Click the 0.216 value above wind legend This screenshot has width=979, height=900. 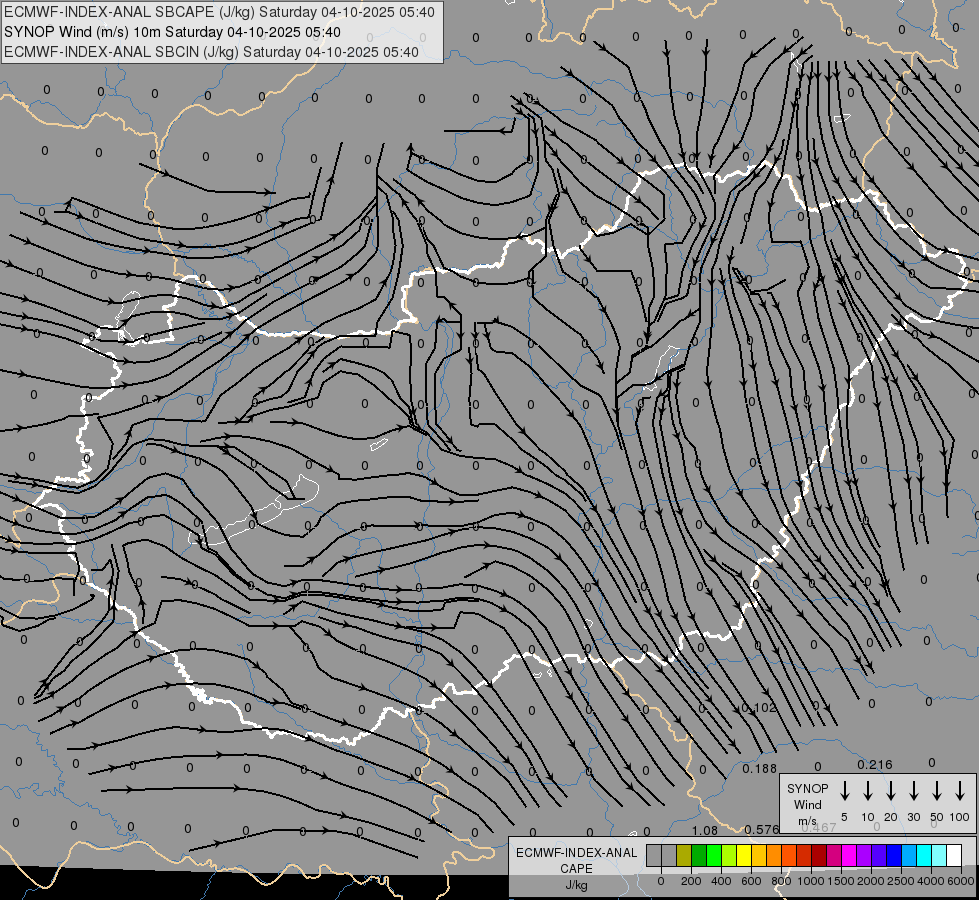pos(874,765)
